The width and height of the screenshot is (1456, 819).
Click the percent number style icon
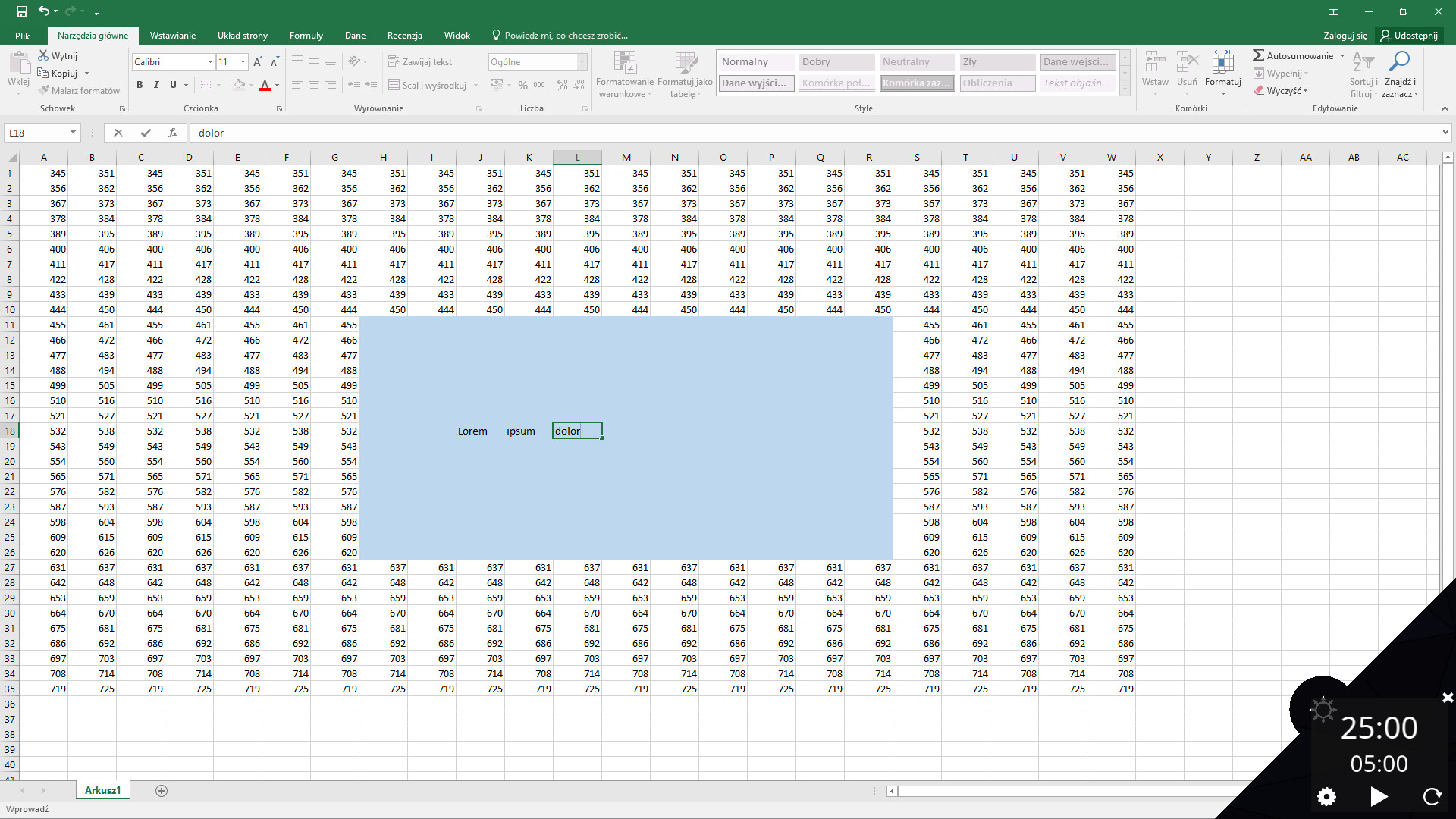click(x=522, y=85)
